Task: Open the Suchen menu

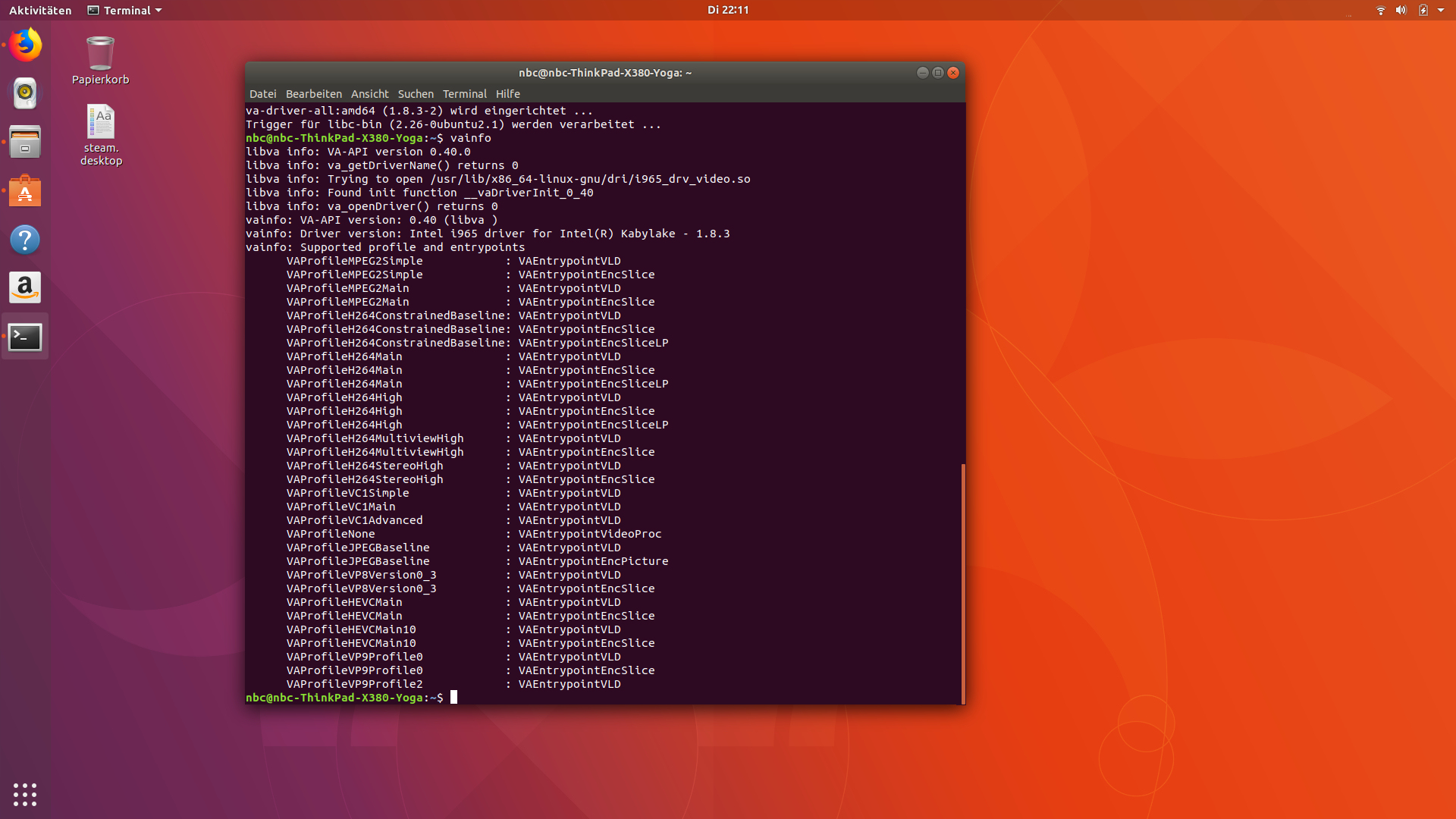Action: (416, 94)
